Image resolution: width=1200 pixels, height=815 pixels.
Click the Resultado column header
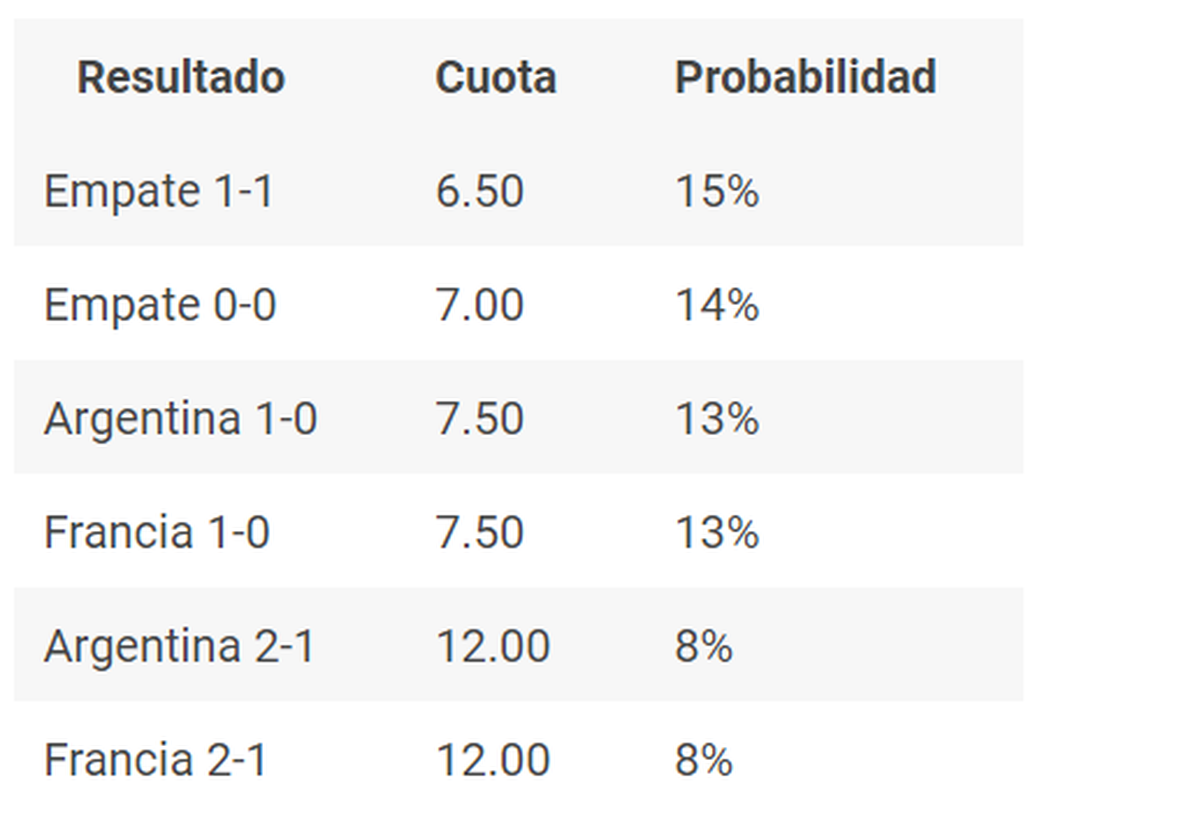pyautogui.click(x=181, y=77)
